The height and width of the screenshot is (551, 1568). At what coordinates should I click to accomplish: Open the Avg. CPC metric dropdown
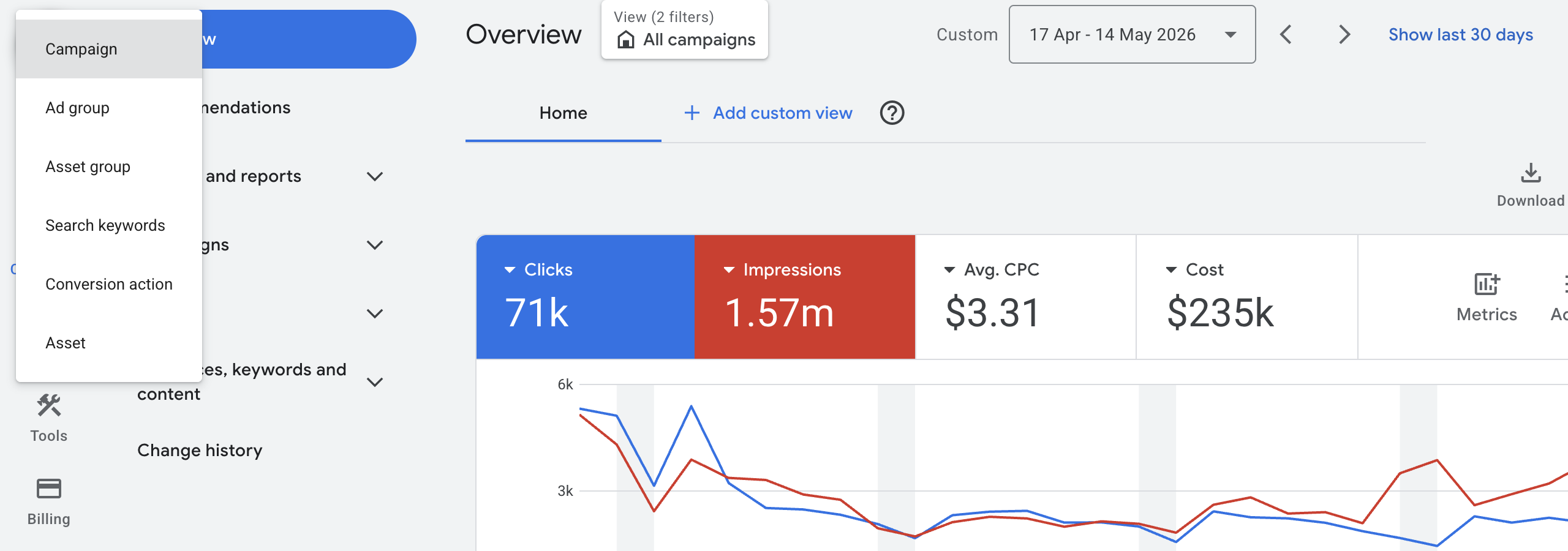click(x=949, y=270)
